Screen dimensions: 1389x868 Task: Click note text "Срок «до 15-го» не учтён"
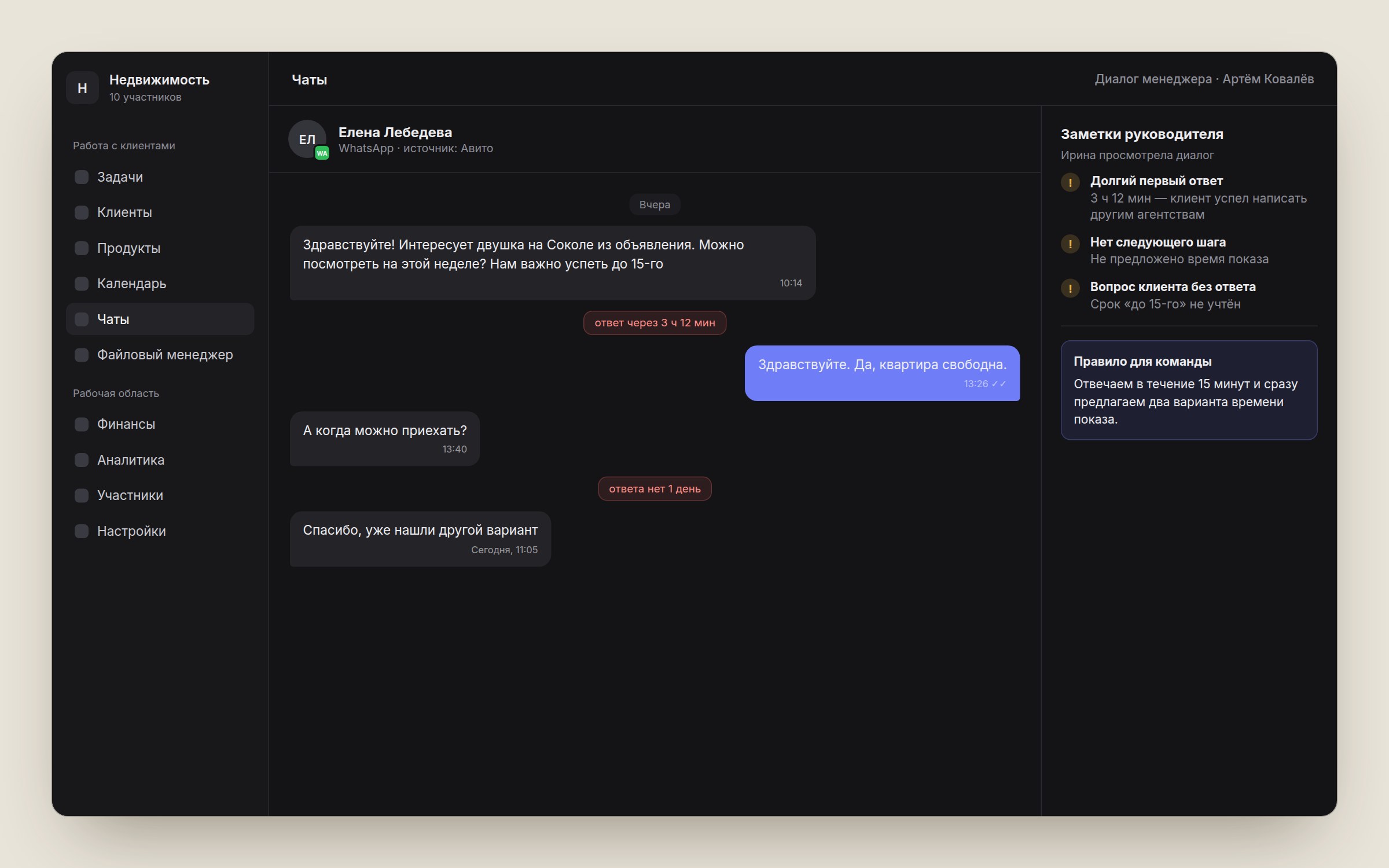[1165, 304]
